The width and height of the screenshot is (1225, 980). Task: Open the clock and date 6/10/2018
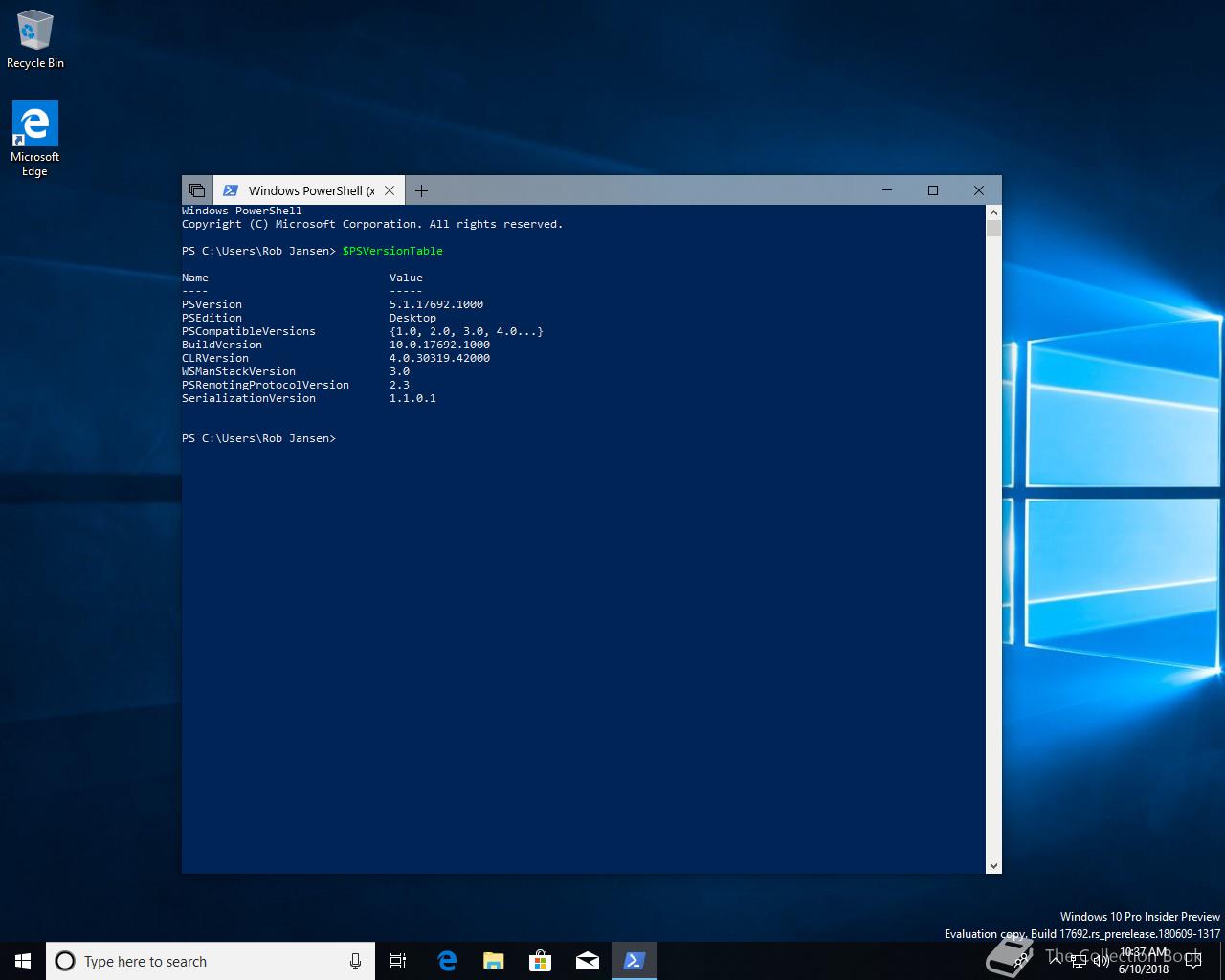point(1144,961)
